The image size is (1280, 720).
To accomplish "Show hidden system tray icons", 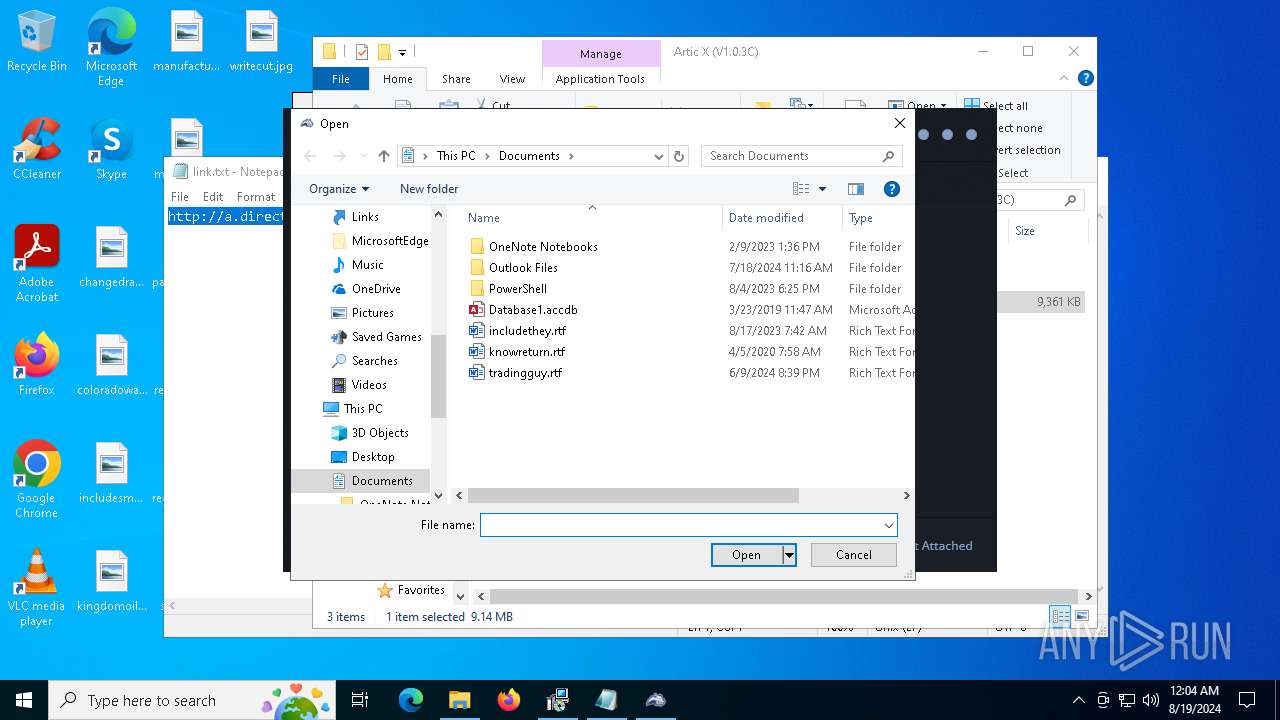I will [1078, 700].
